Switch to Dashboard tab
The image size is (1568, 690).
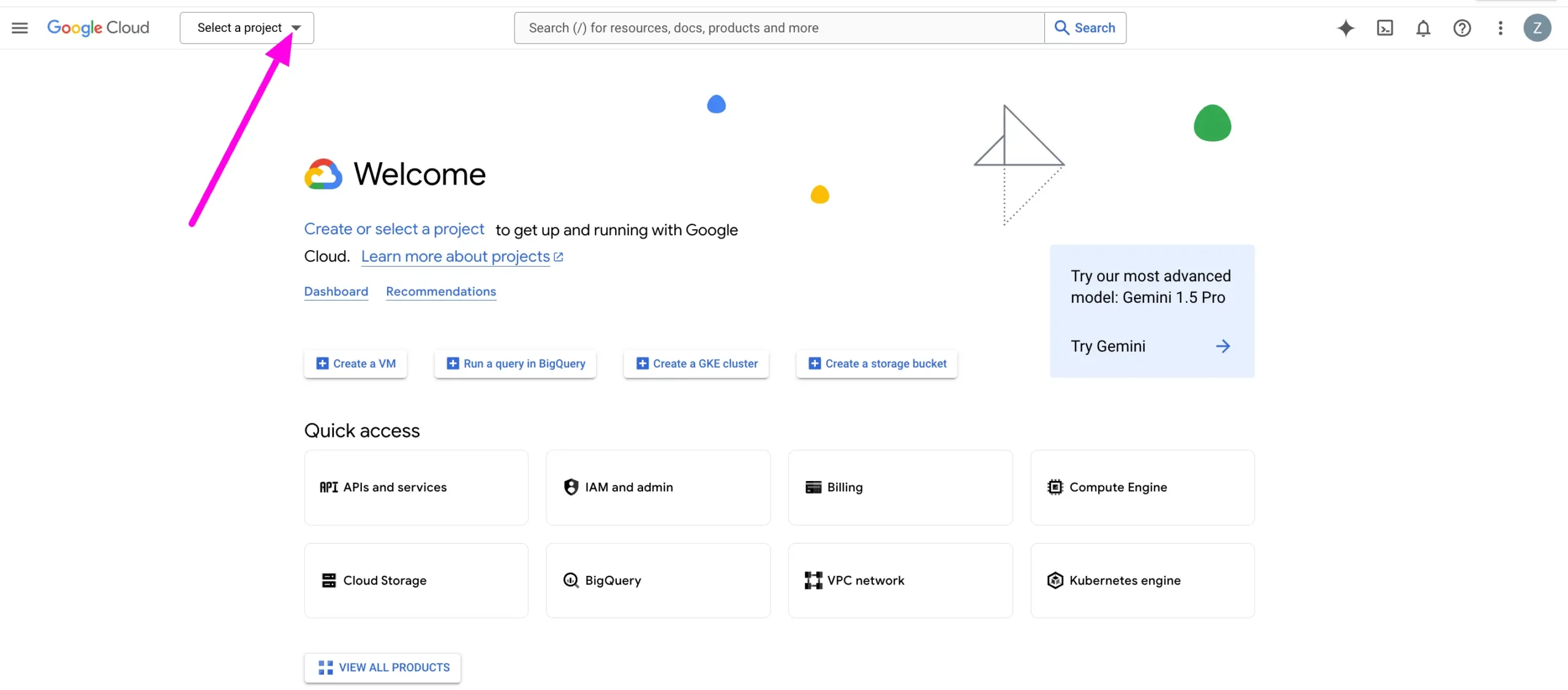click(x=335, y=292)
